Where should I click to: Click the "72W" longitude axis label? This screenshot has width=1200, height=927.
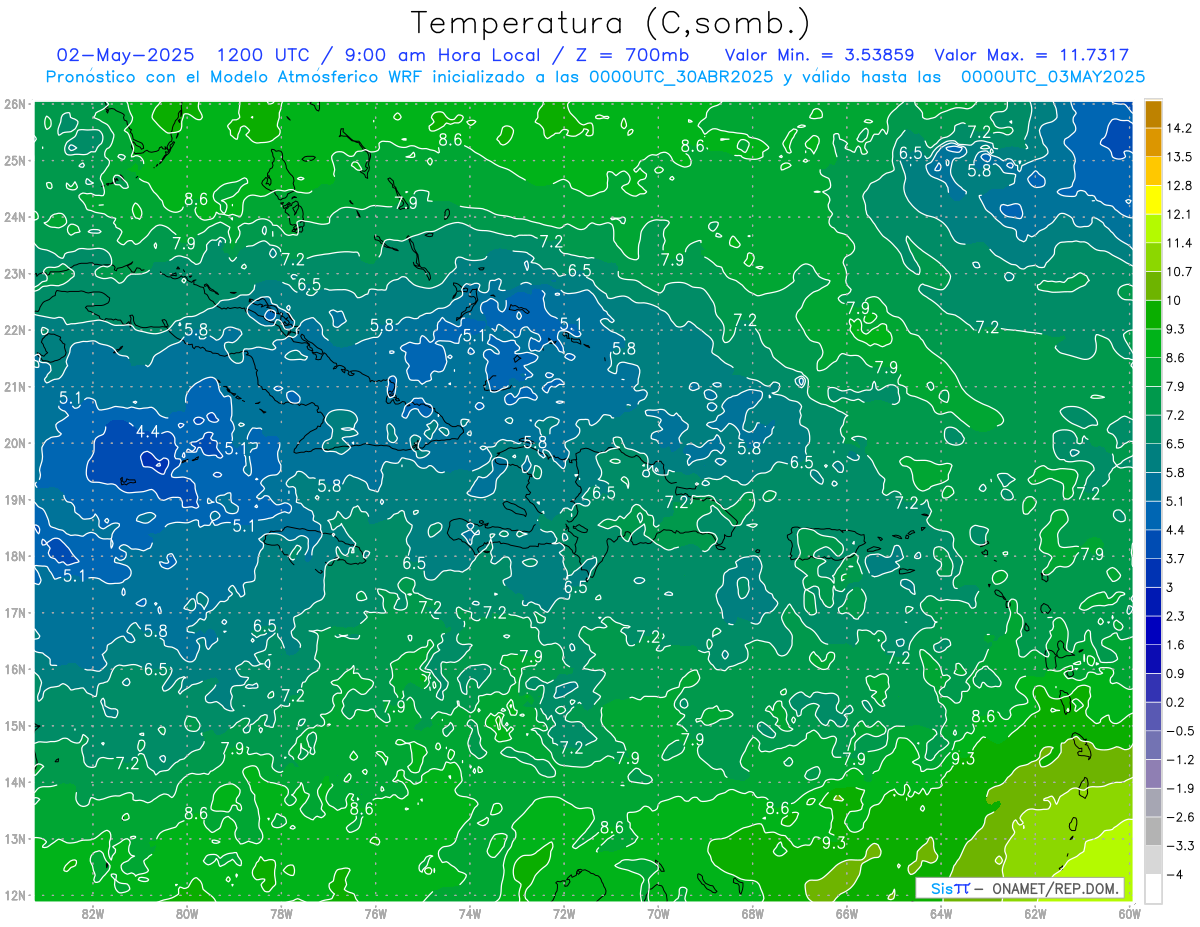563,913
